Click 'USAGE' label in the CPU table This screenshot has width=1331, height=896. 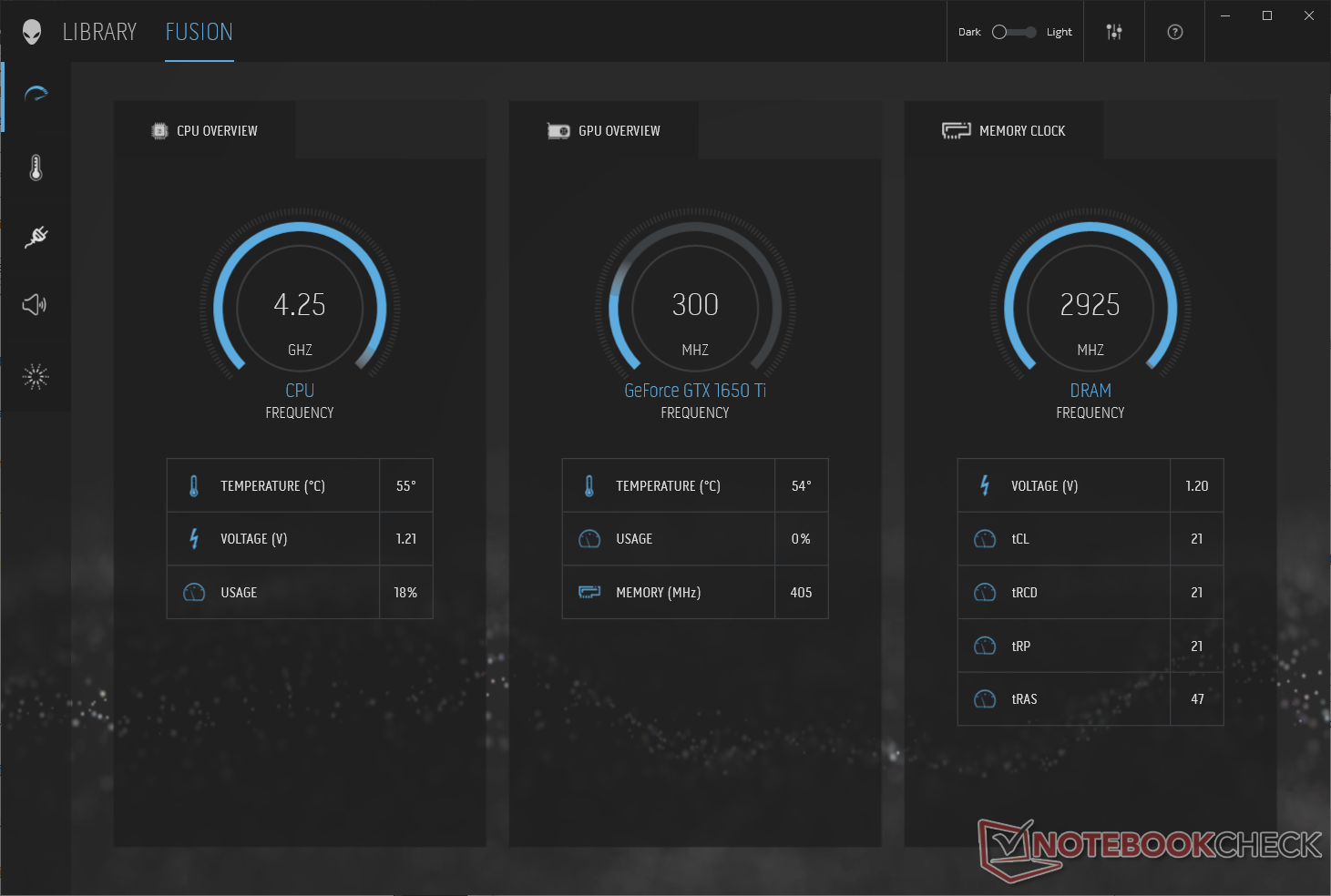(239, 593)
